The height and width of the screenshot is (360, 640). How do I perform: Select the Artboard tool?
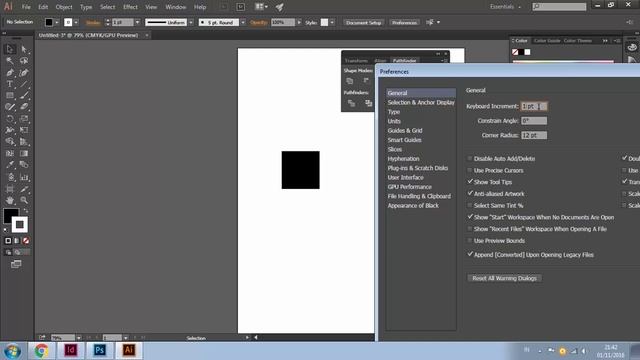click(x=10, y=189)
